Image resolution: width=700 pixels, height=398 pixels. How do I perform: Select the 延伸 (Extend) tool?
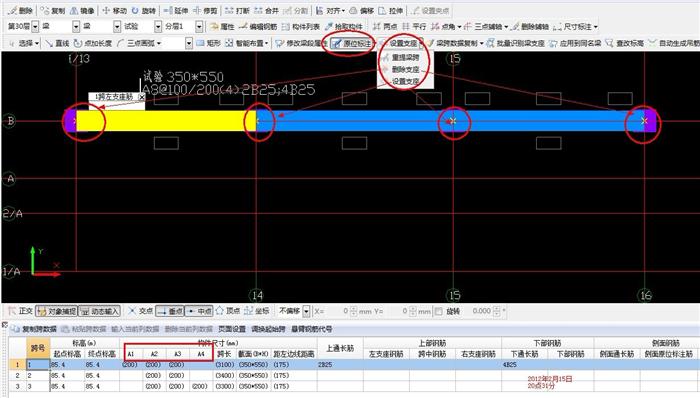(x=176, y=10)
